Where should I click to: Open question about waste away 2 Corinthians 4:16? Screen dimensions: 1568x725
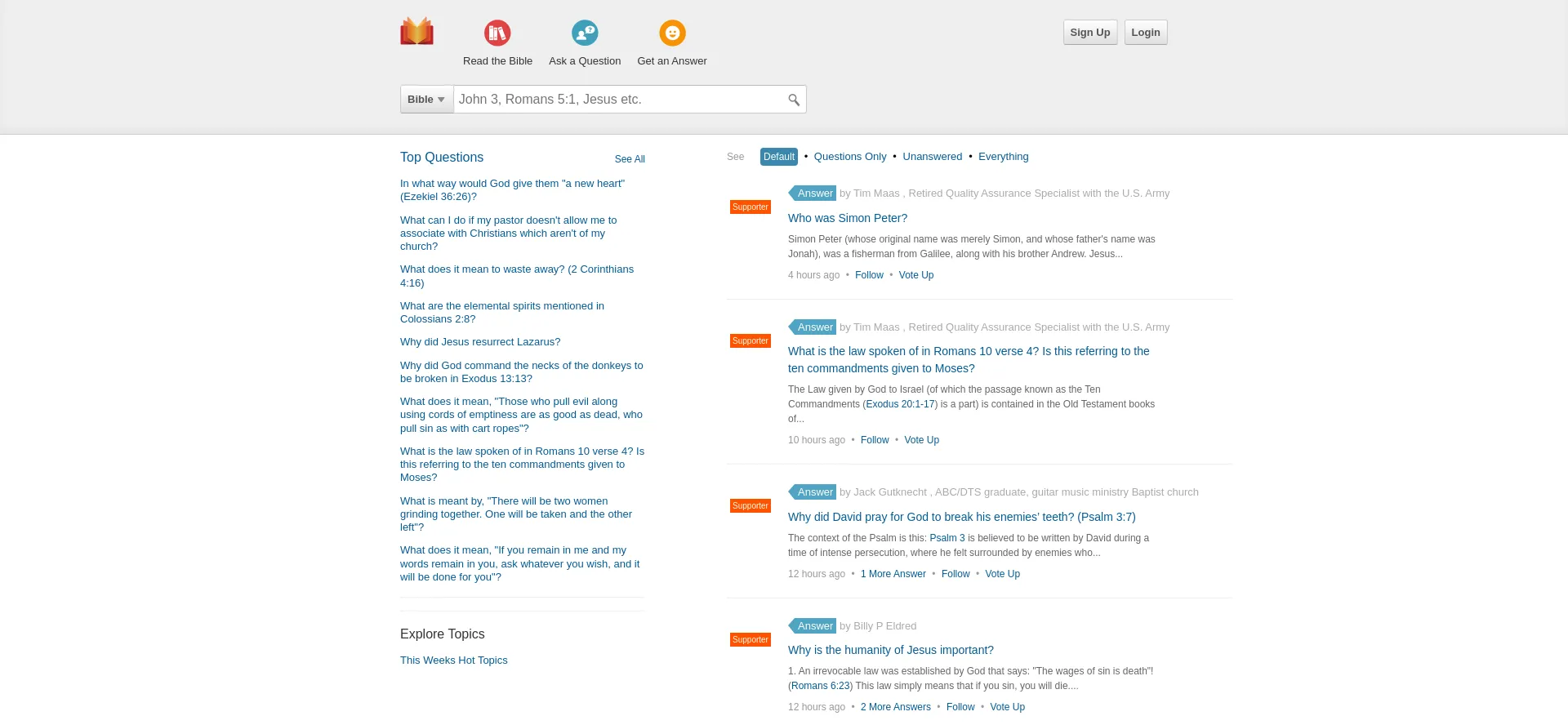point(517,276)
